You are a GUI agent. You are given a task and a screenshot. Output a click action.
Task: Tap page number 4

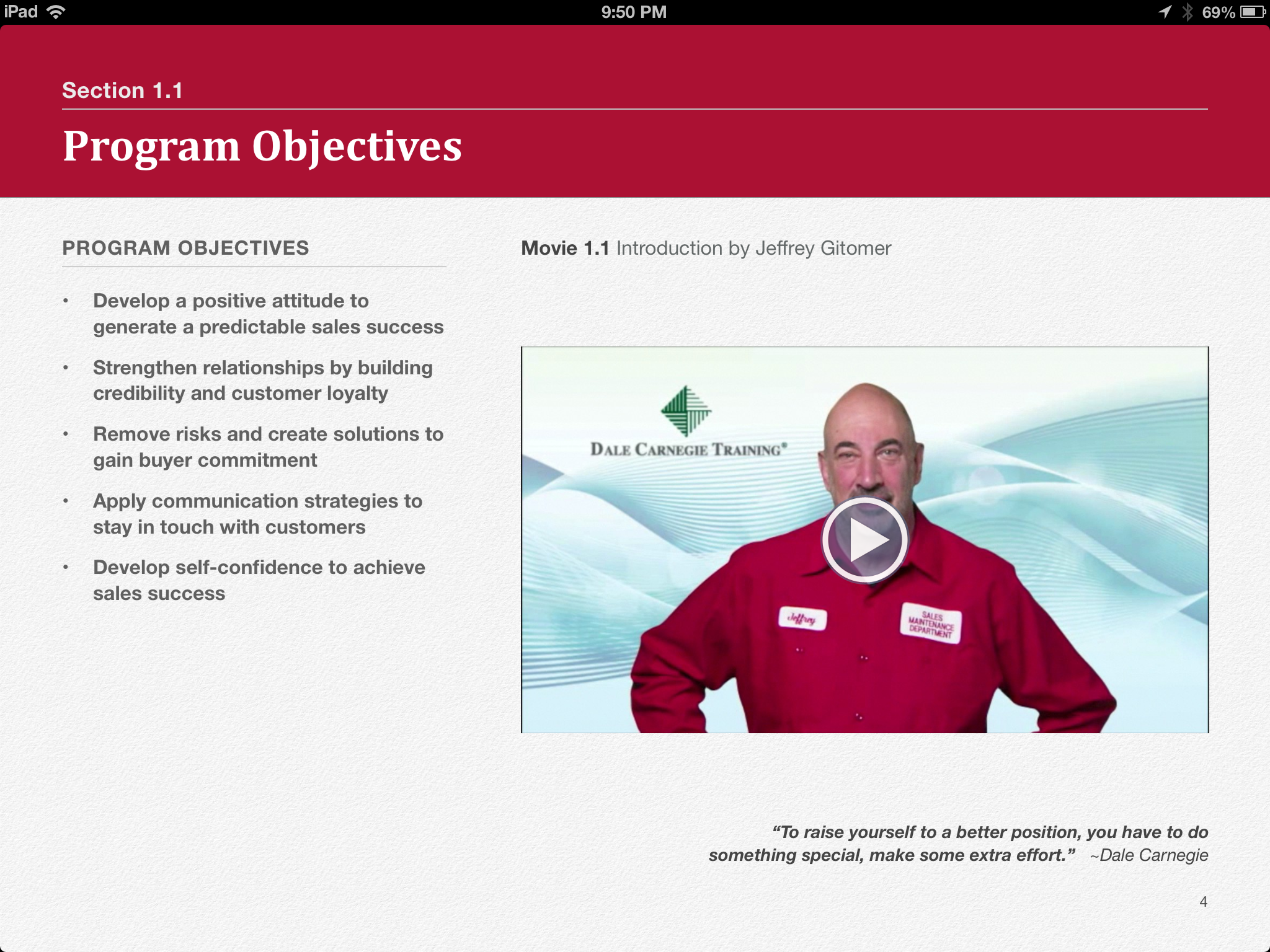pyautogui.click(x=1203, y=902)
